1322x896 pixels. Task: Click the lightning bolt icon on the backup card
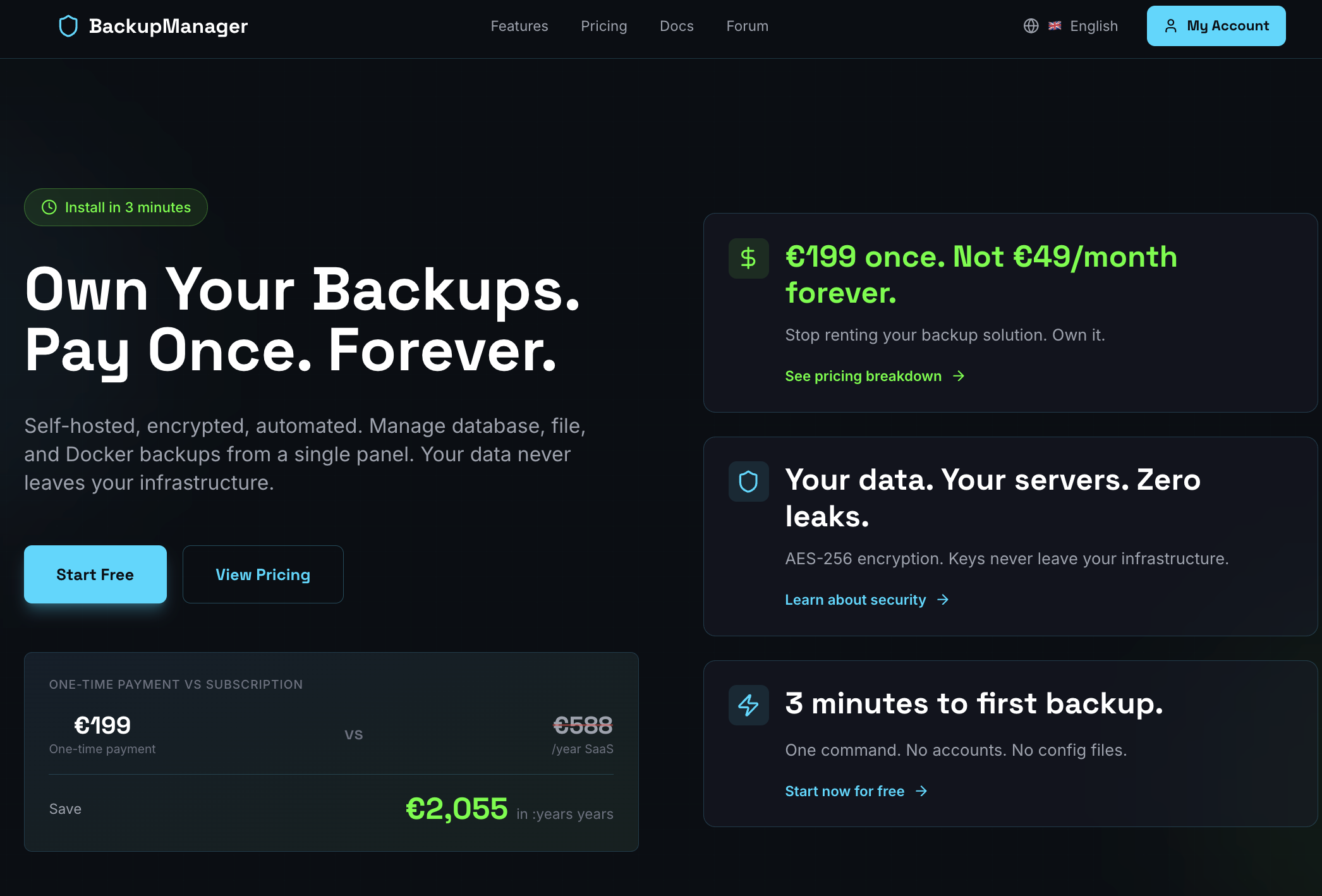click(748, 705)
